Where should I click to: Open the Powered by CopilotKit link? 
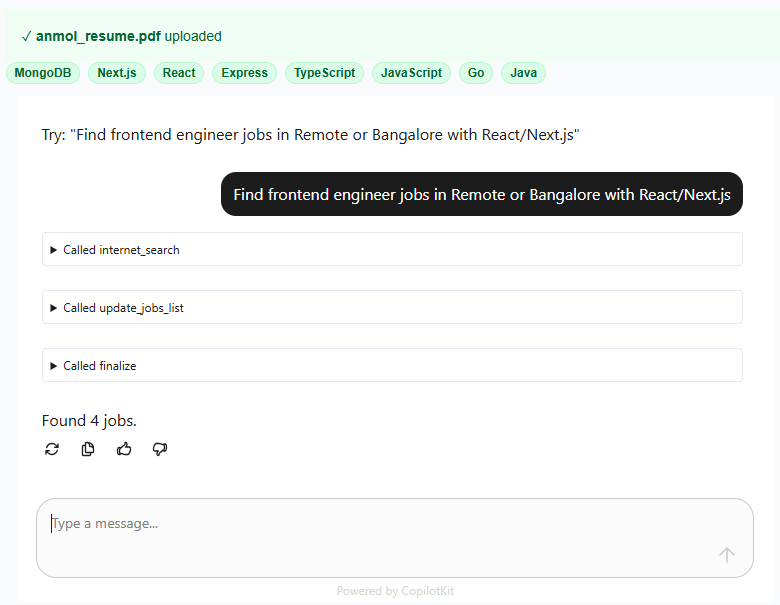[x=395, y=591]
